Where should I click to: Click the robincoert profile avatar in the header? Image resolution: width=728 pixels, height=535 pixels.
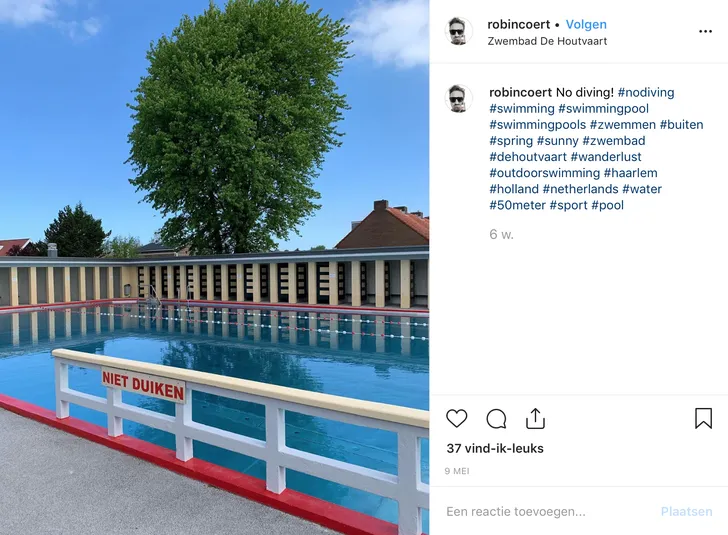(459, 32)
